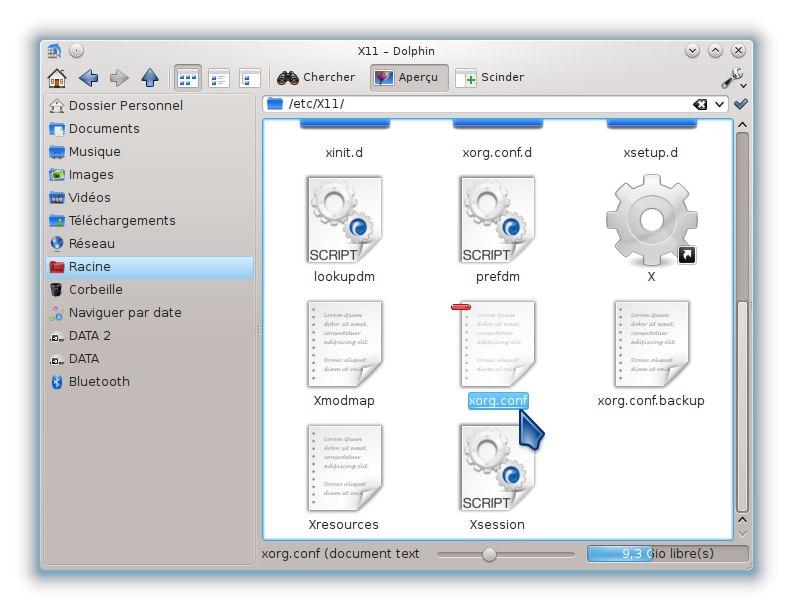The width and height of the screenshot is (793, 610).
Task: Click the vertical scrollbar handle
Action: point(742,407)
